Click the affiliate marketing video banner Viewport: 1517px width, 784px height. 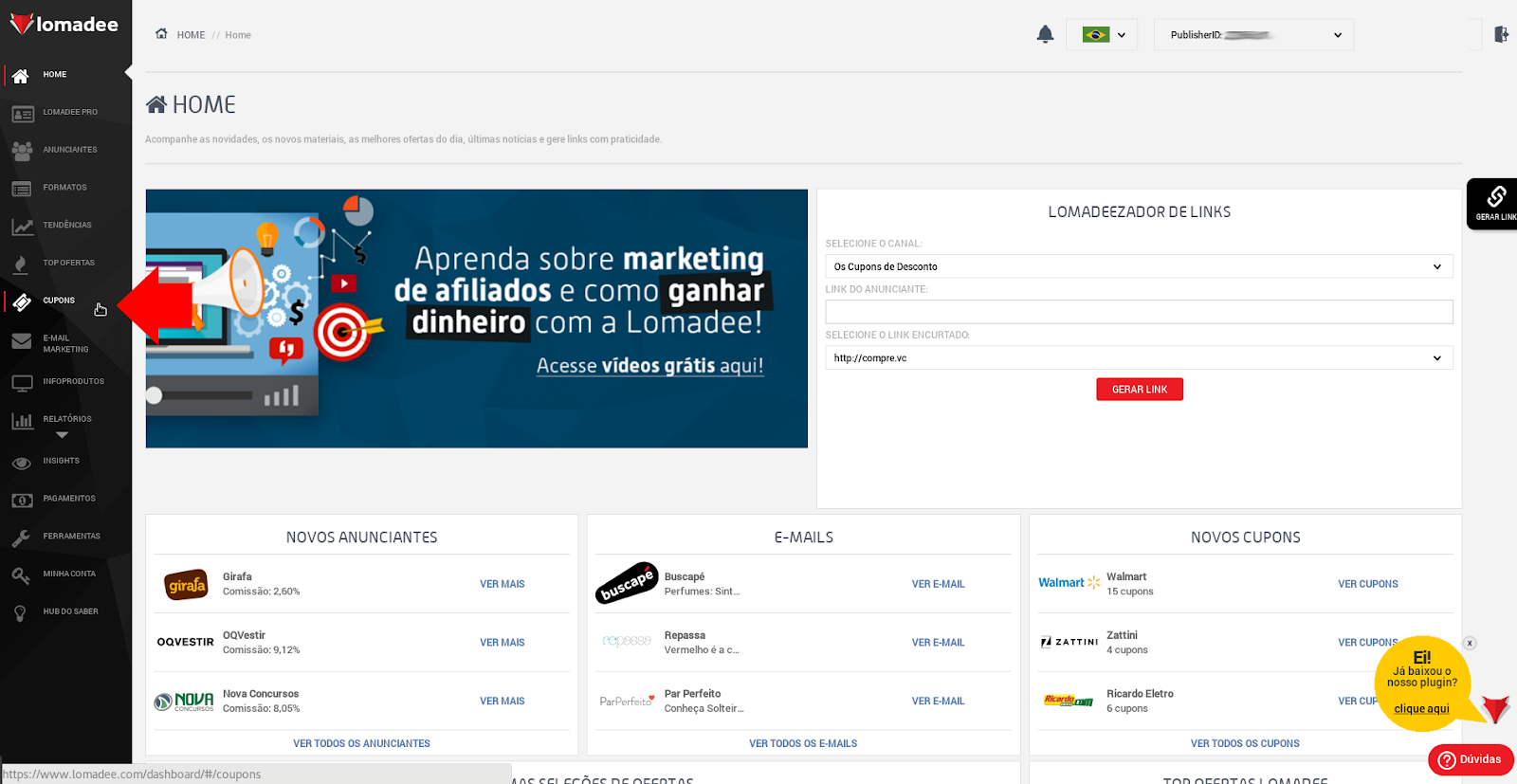(x=476, y=319)
